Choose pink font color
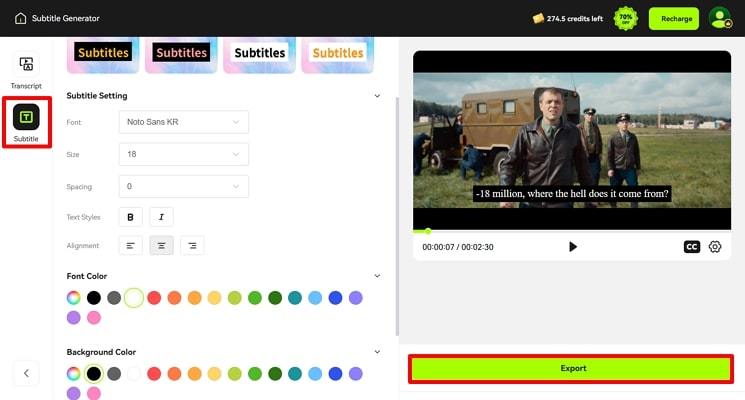Image resolution: width=745 pixels, height=400 pixels. 94,317
